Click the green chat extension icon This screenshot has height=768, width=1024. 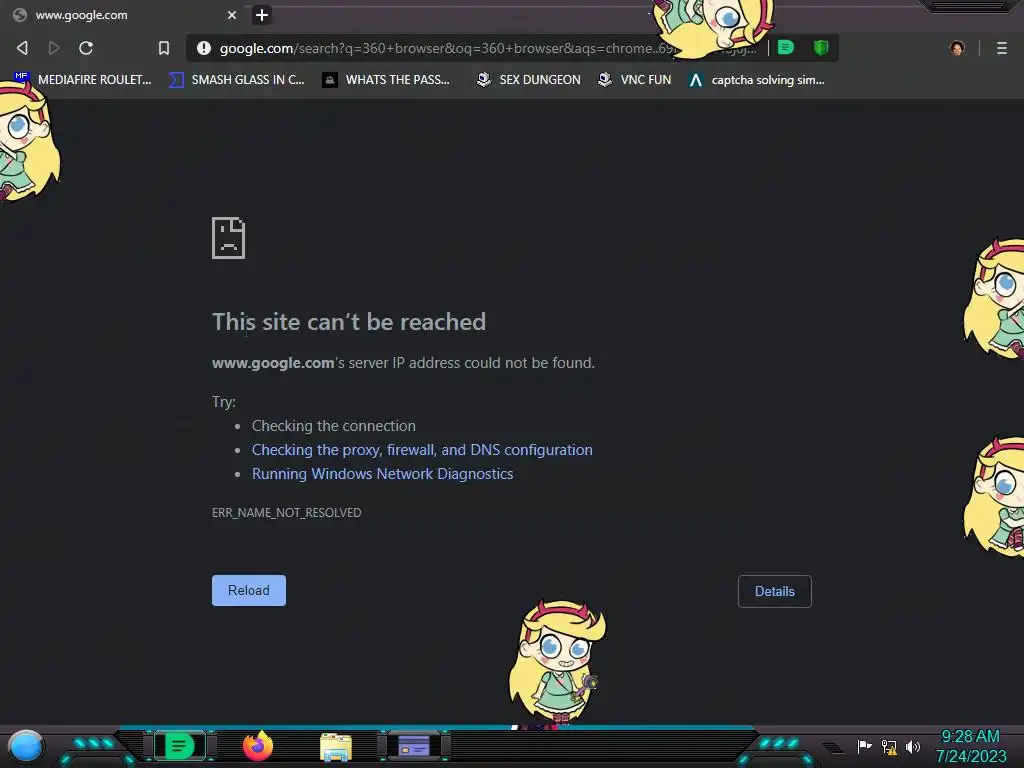(x=786, y=47)
